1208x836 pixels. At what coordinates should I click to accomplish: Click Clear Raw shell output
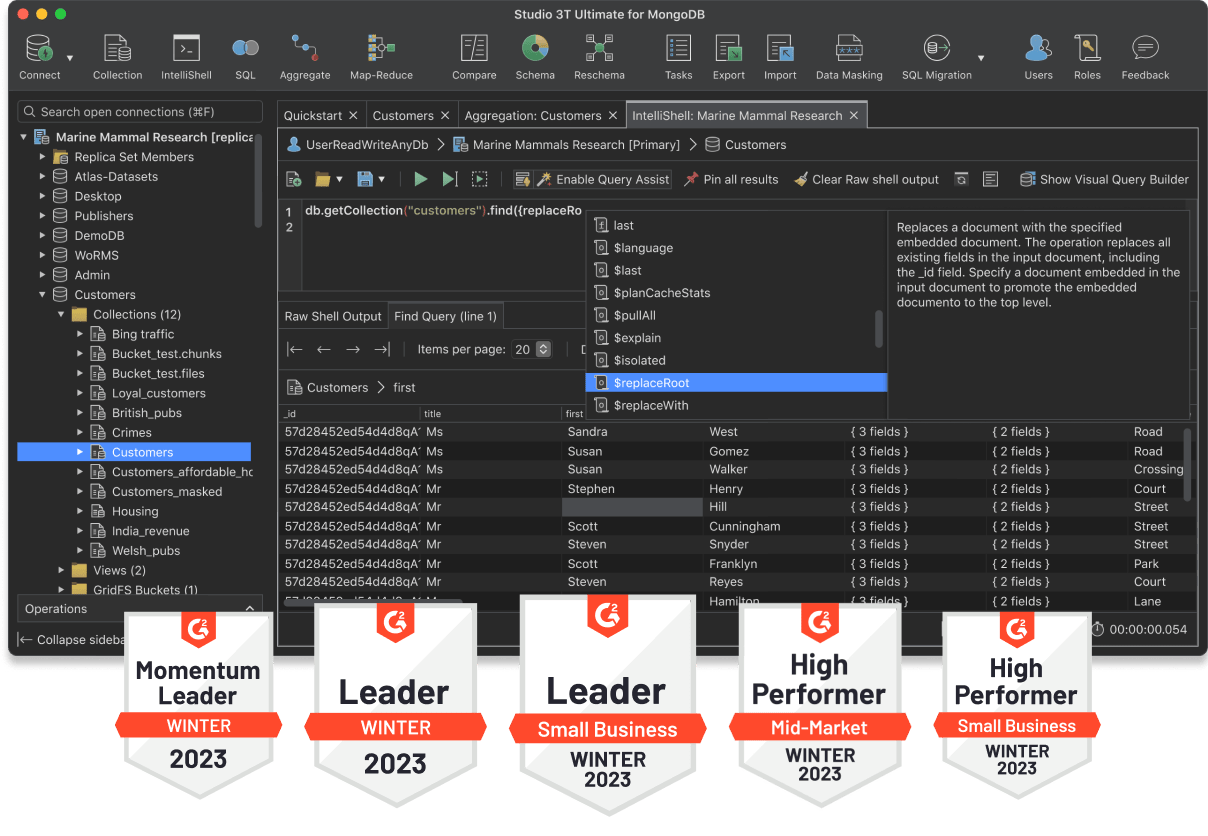(x=866, y=179)
